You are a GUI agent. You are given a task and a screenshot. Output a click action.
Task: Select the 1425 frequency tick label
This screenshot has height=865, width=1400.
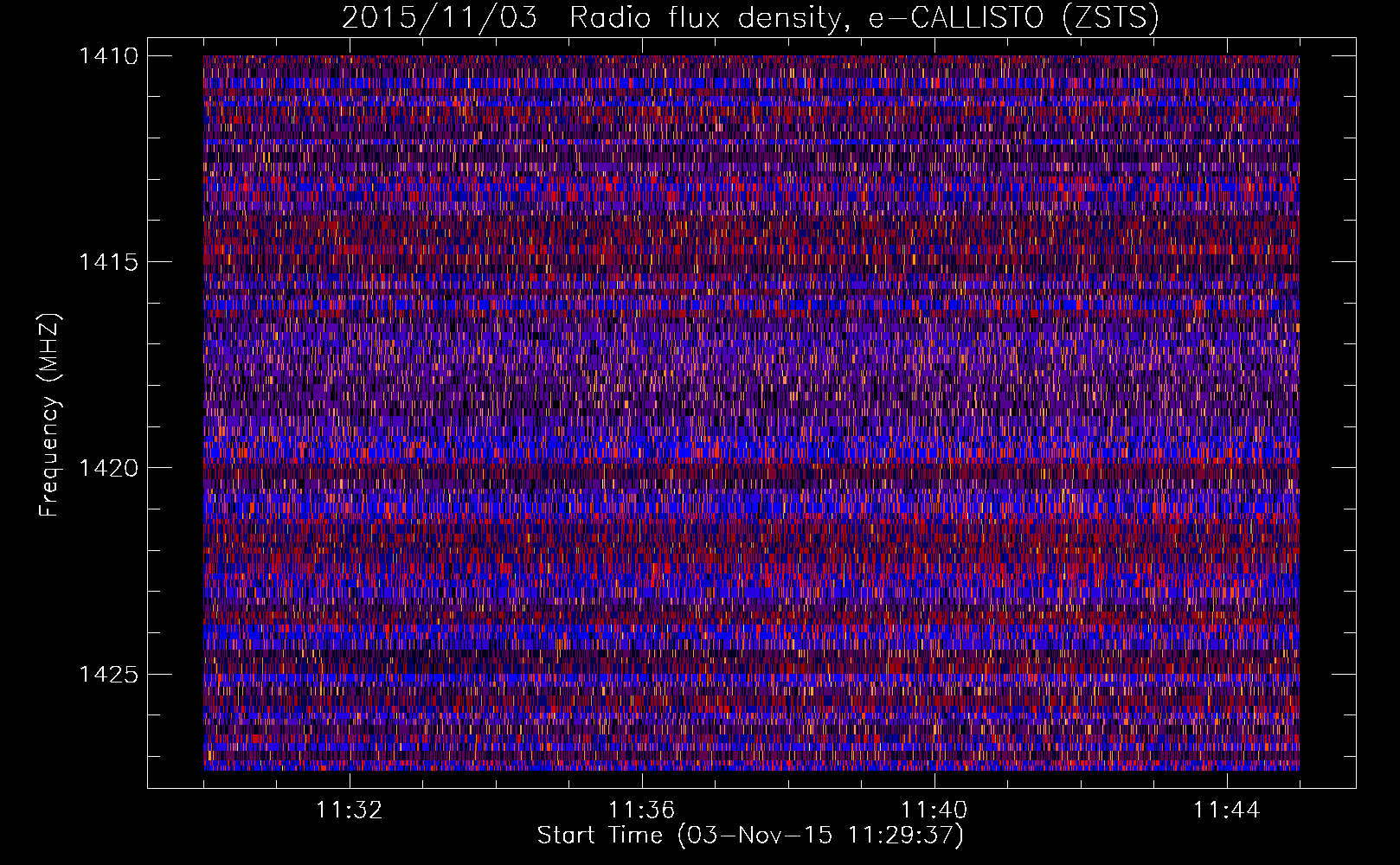108,674
